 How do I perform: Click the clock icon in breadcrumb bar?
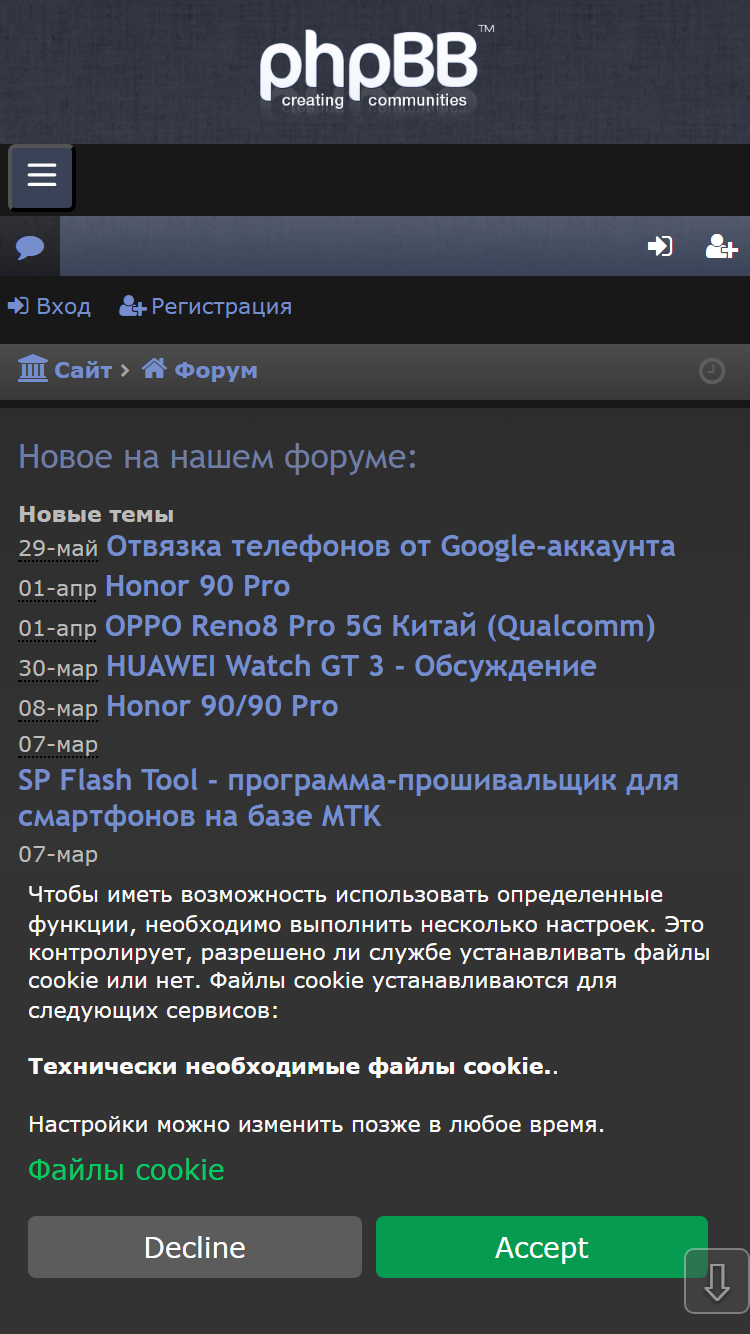coord(712,372)
